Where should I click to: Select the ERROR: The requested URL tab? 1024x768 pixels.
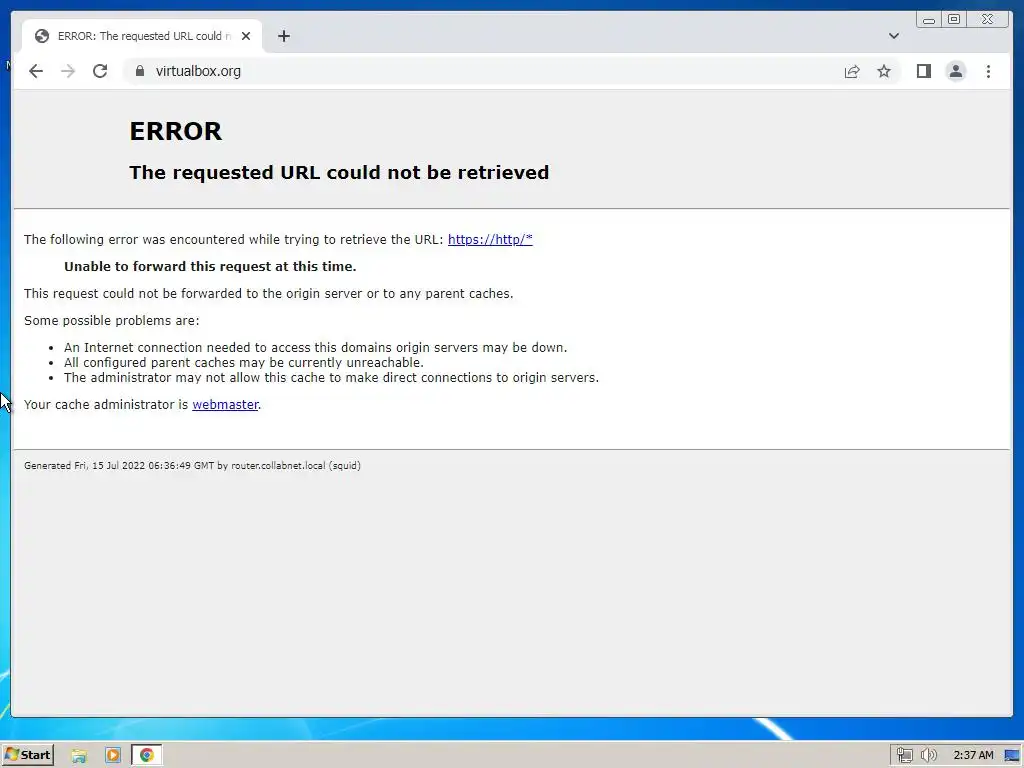[x=142, y=36]
